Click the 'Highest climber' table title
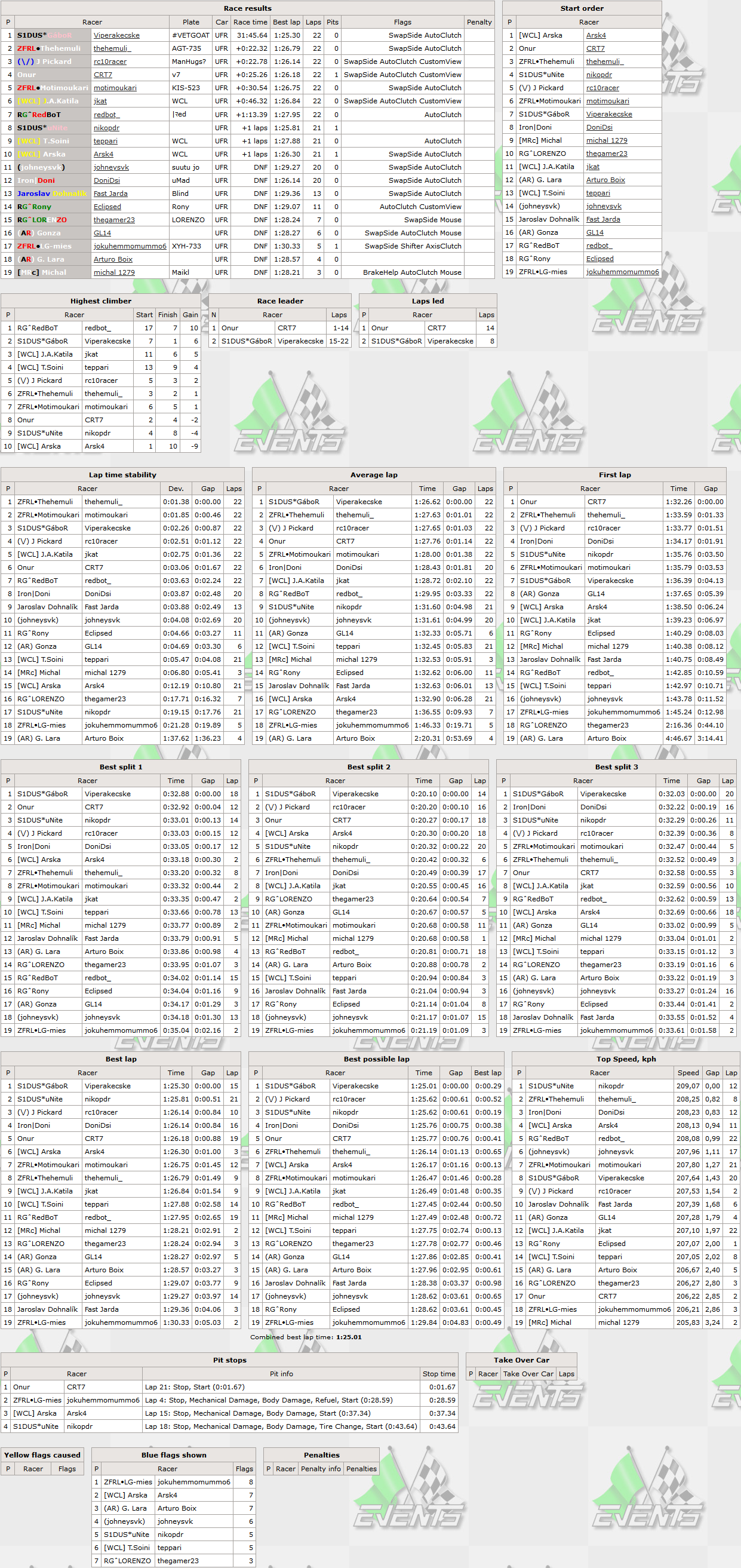Image resolution: width=741 pixels, height=1568 pixels. (x=101, y=301)
